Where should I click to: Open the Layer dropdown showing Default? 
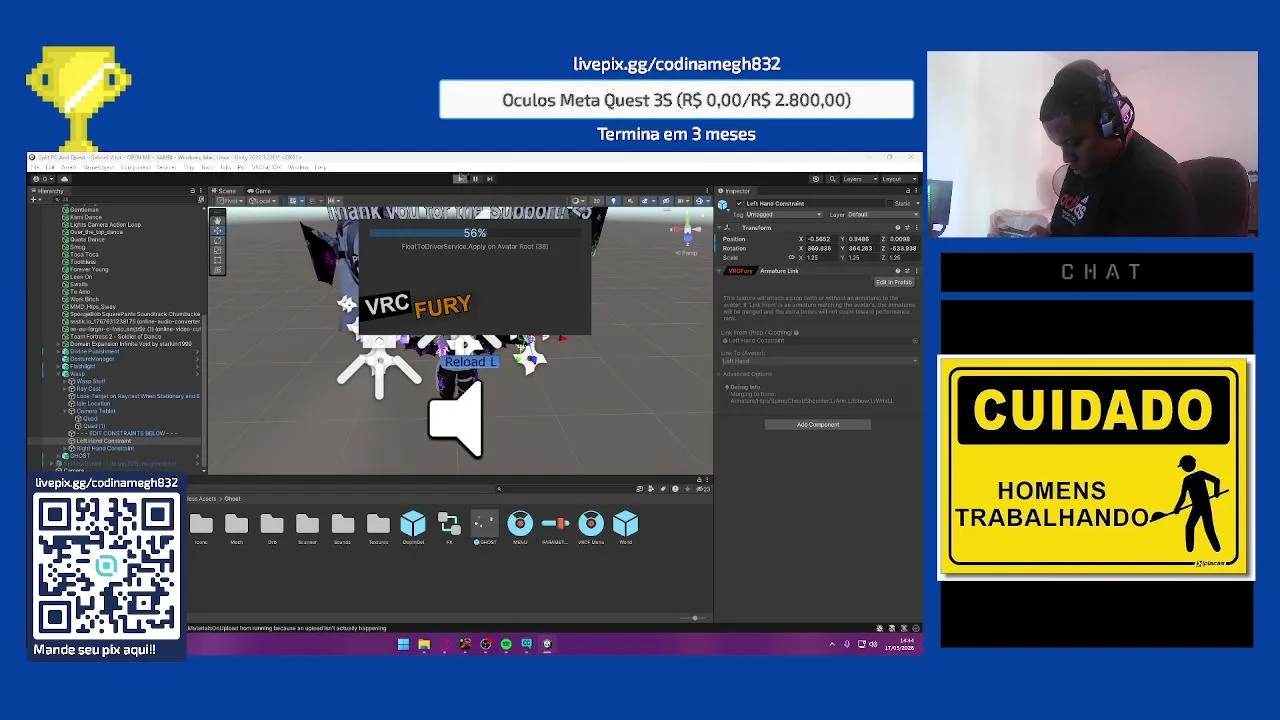pos(883,214)
